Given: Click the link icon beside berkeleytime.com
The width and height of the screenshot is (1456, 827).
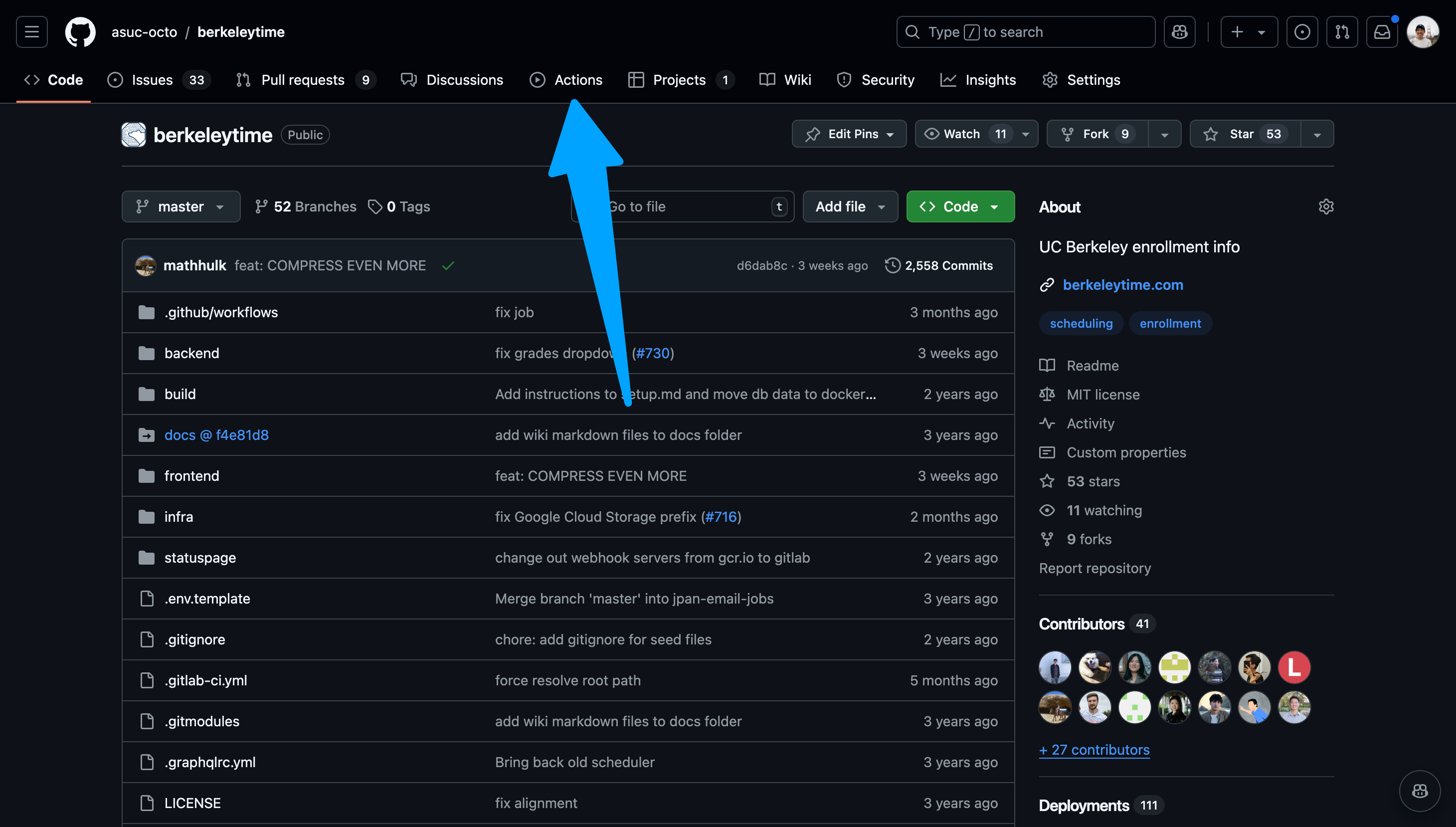Looking at the screenshot, I should tap(1047, 285).
